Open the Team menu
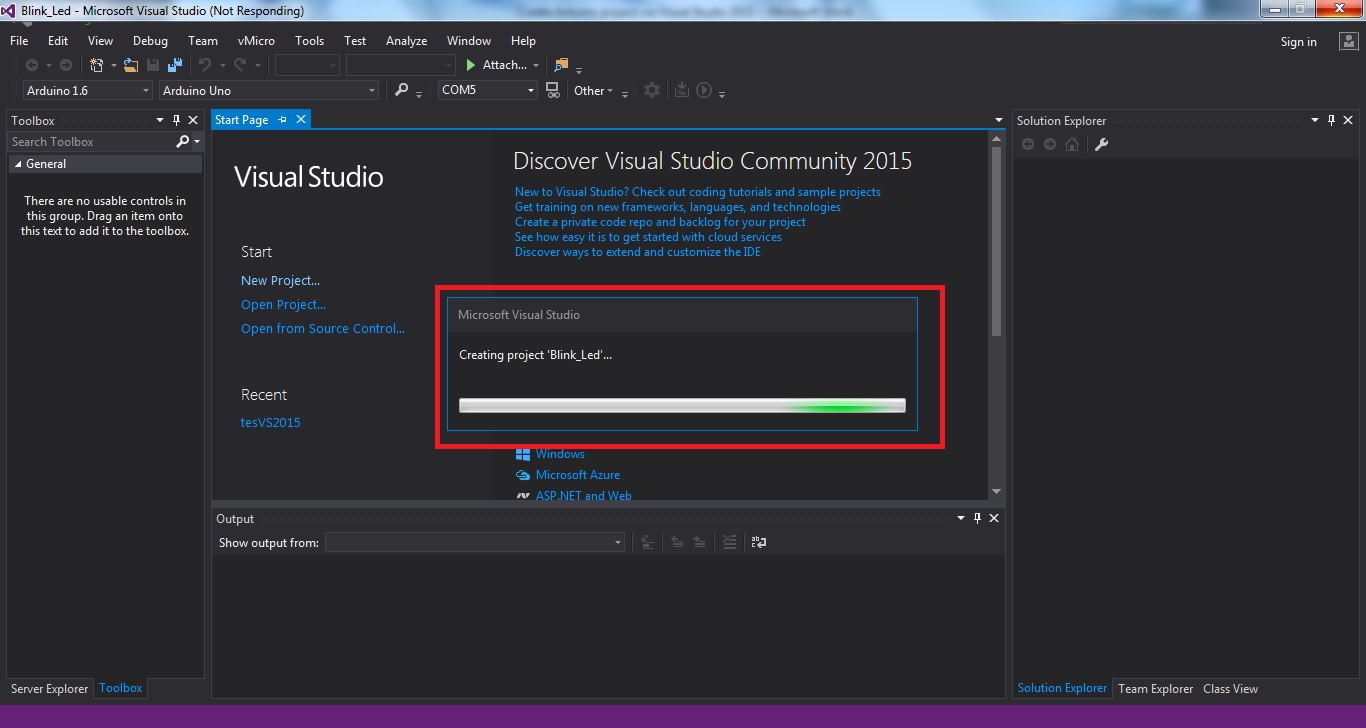Image resolution: width=1366 pixels, height=728 pixels. 203,41
